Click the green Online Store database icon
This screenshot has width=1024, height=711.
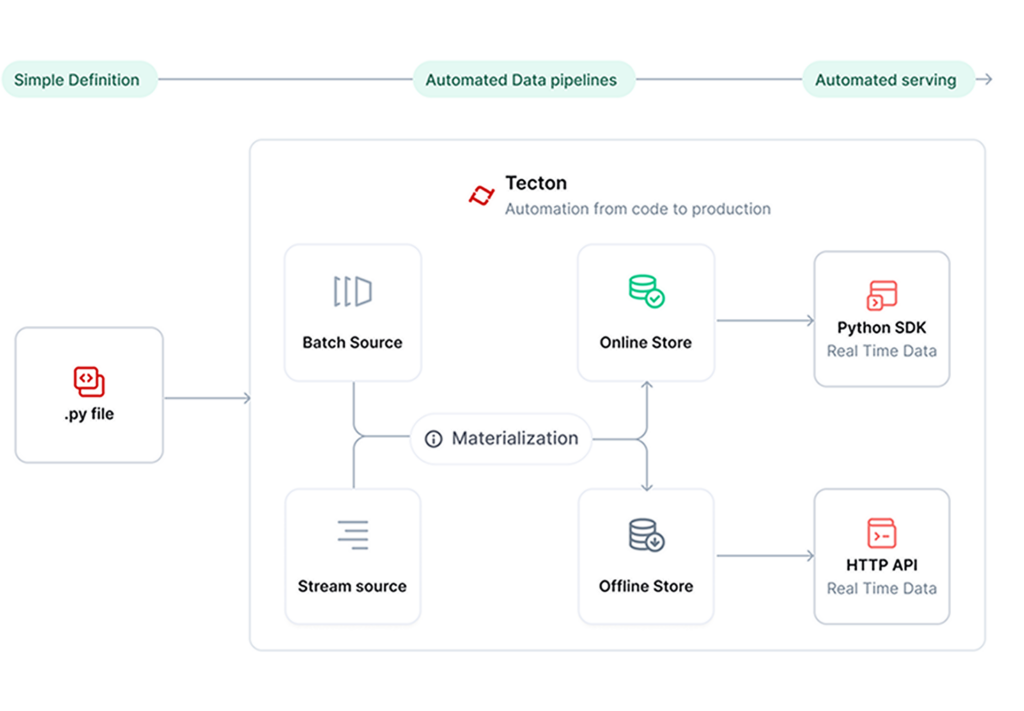pyautogui.click(x=646, y=291)
